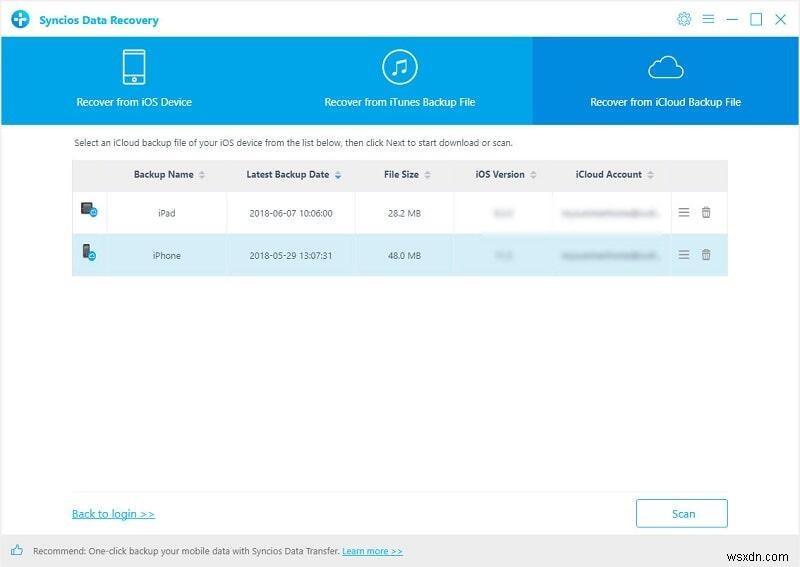Open details list icon for iPad backup

click(684, 212)
